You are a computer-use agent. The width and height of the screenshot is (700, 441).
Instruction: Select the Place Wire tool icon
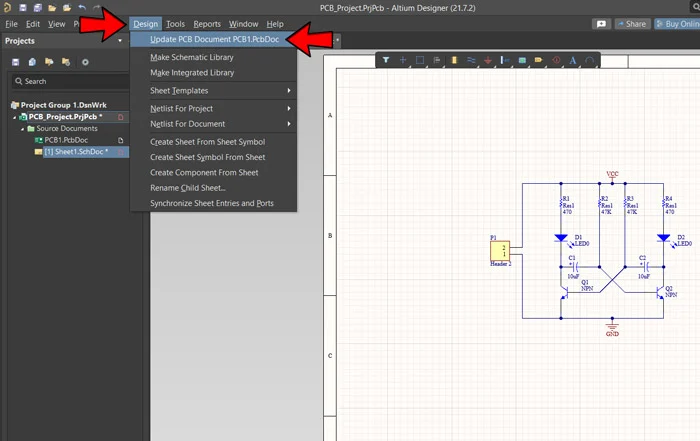point(471,60)
